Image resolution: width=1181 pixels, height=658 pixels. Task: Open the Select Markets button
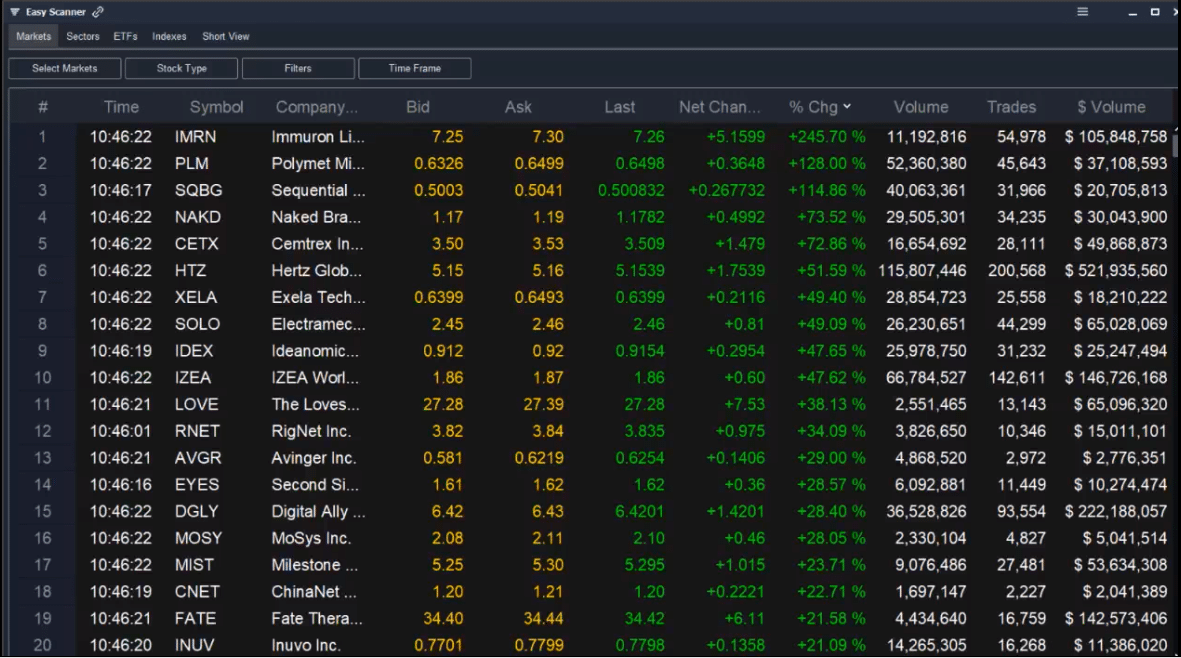coord(65,69)
